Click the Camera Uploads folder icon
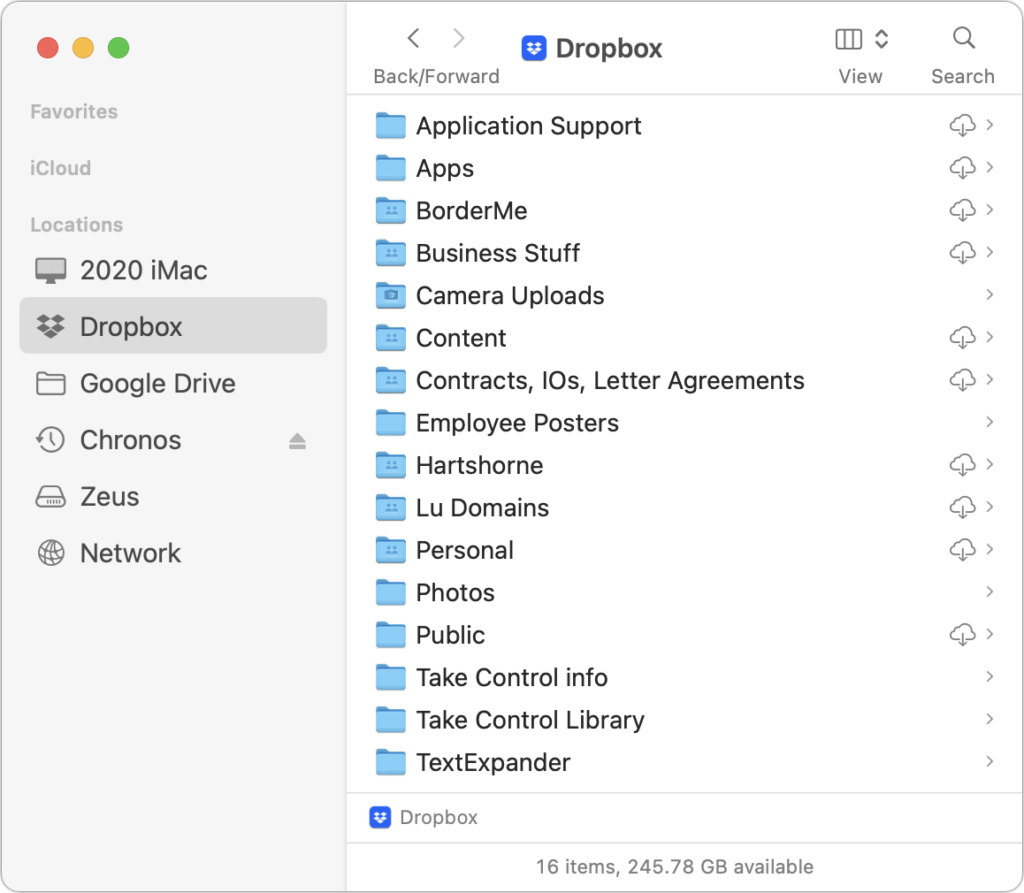1024x893 pixels. 391,295
